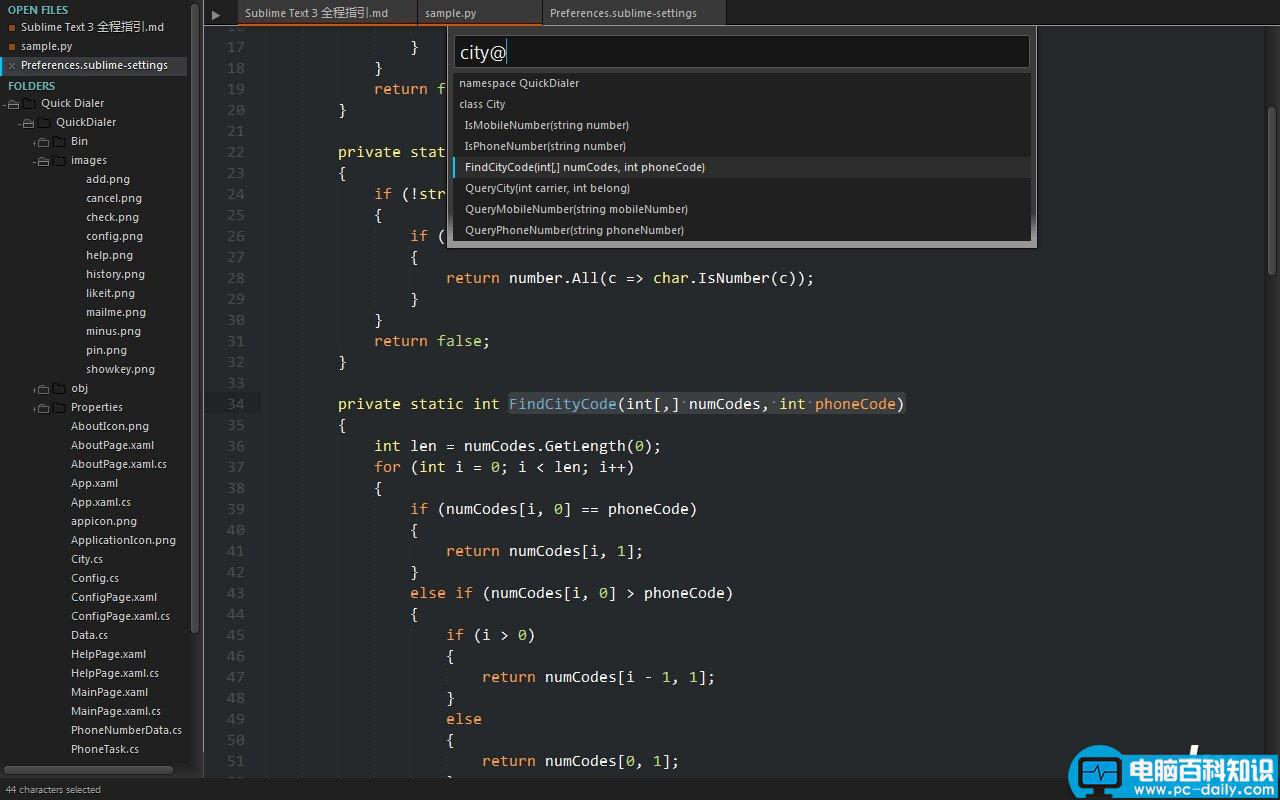Click the Quick Dialer root folder icon
This screenshot has width=1280, height=800.
(x=28, y=104)
